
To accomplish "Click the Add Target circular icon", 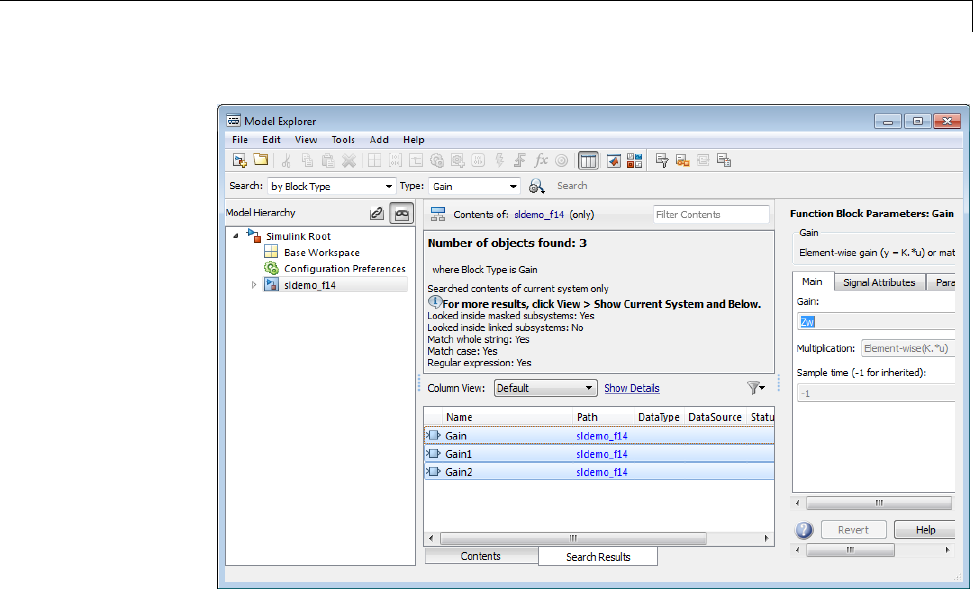I will point(562,161).
